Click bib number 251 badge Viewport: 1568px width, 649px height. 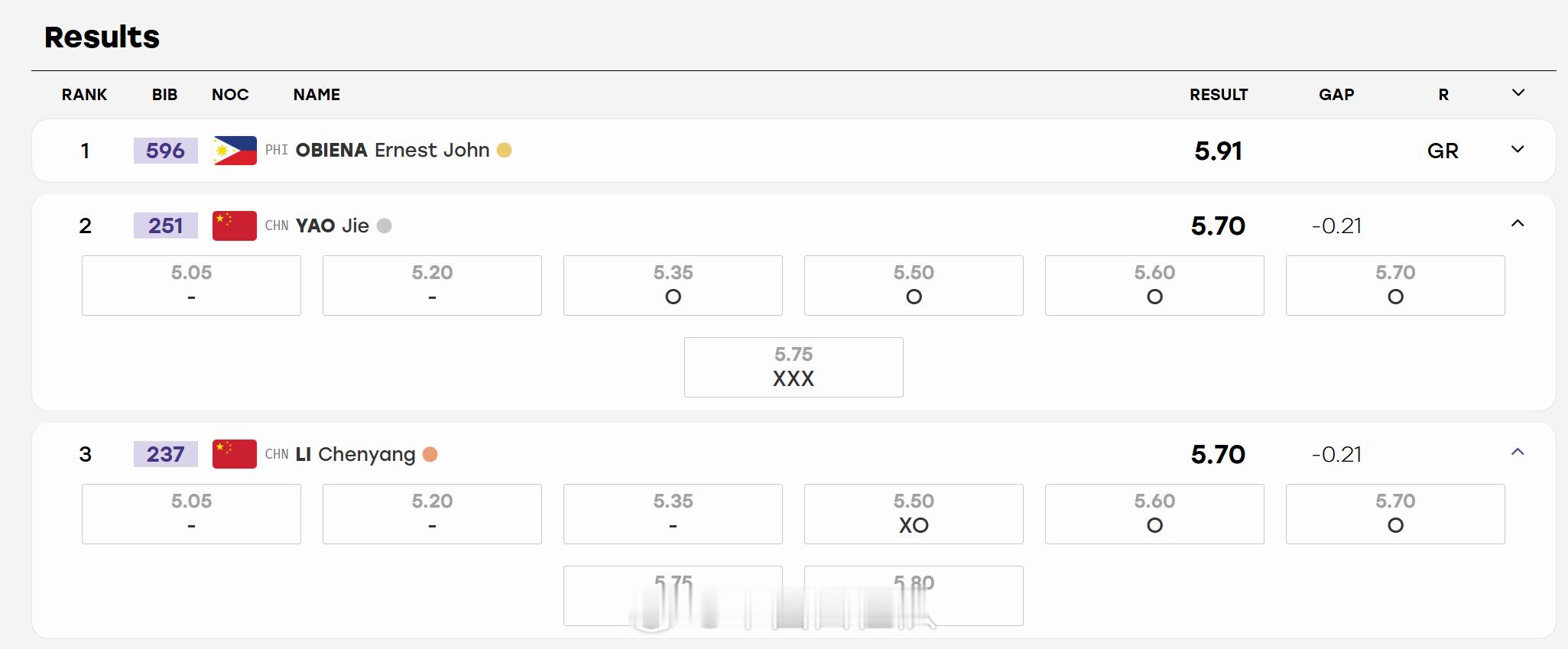(166, 226)
